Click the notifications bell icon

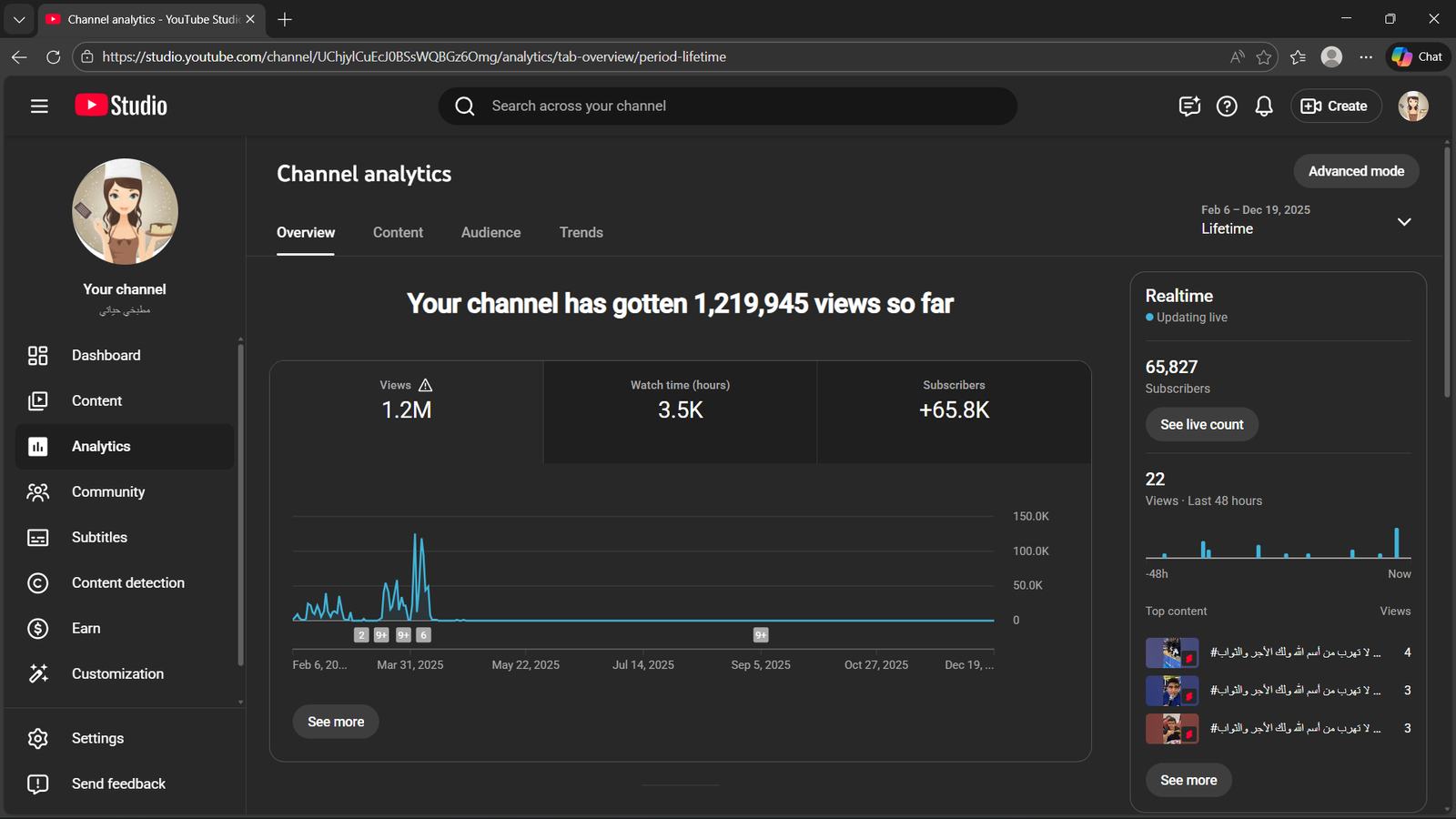click(1264, 106)
